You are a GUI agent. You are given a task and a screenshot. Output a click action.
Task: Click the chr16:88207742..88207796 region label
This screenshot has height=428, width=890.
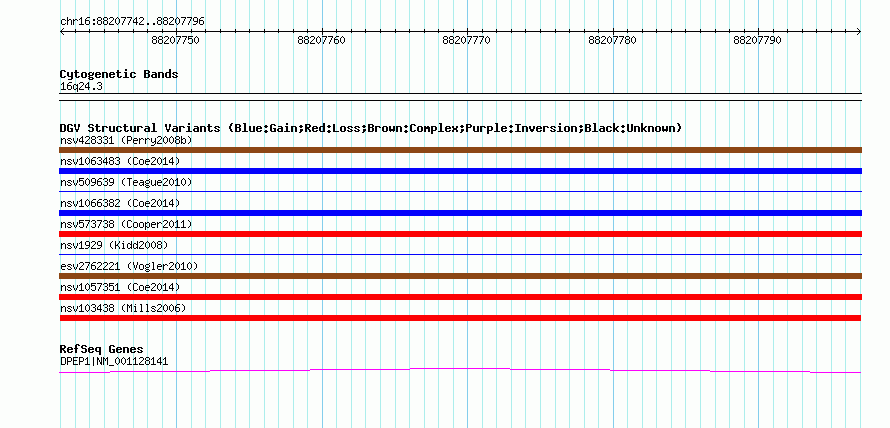132,22
